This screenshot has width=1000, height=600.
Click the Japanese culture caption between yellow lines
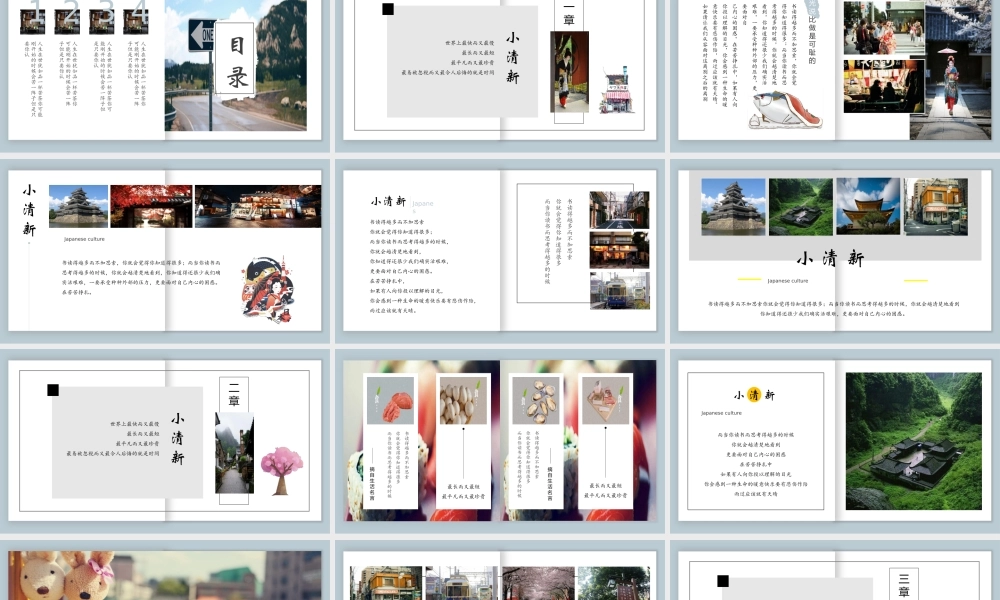tap(788, 281)
